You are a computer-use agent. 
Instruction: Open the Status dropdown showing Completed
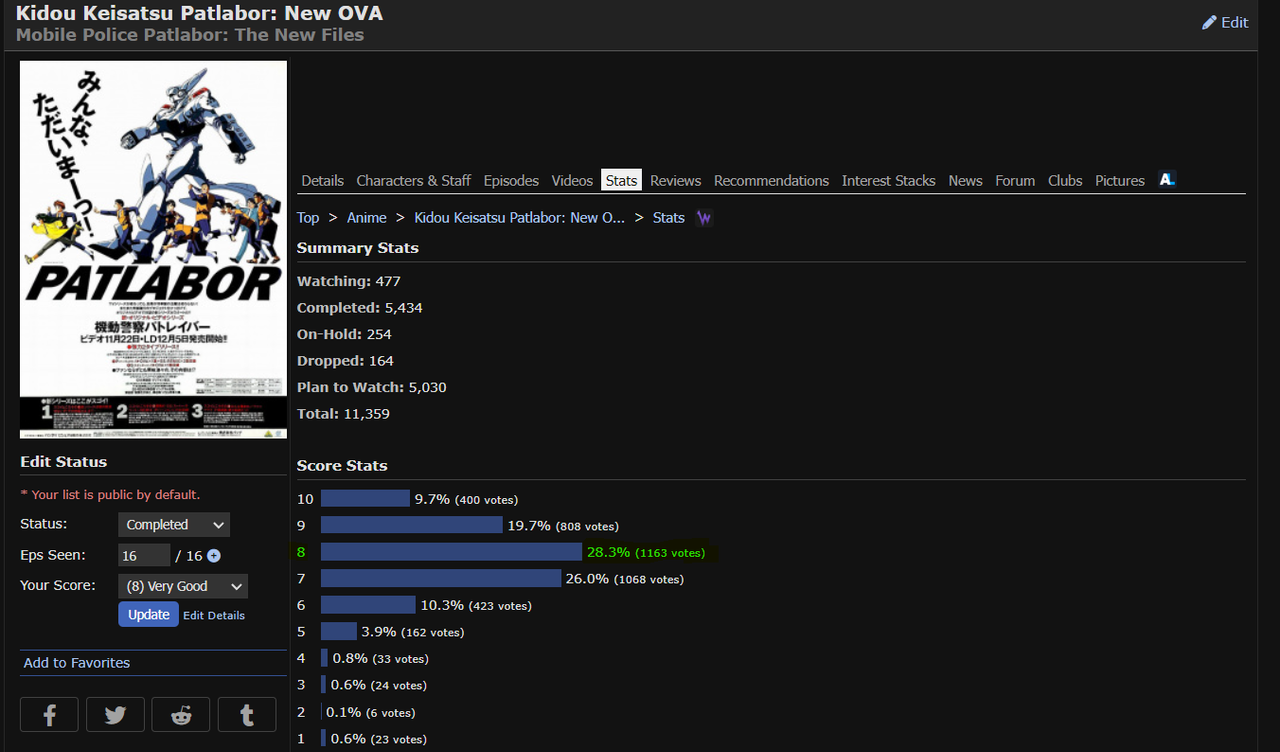pos(174,524)
